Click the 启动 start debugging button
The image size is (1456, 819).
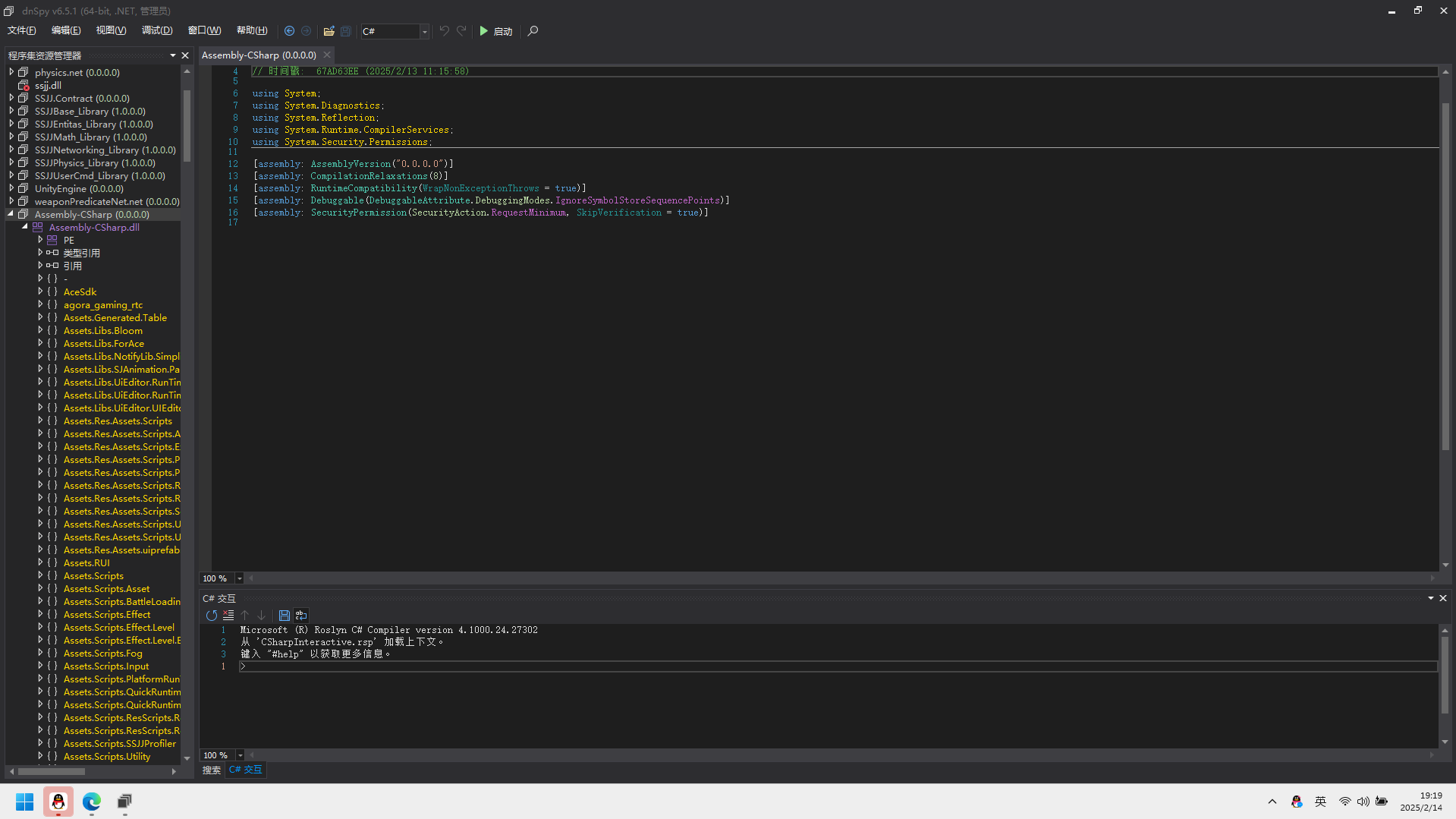pyautogui.click(x=496, y=31)
